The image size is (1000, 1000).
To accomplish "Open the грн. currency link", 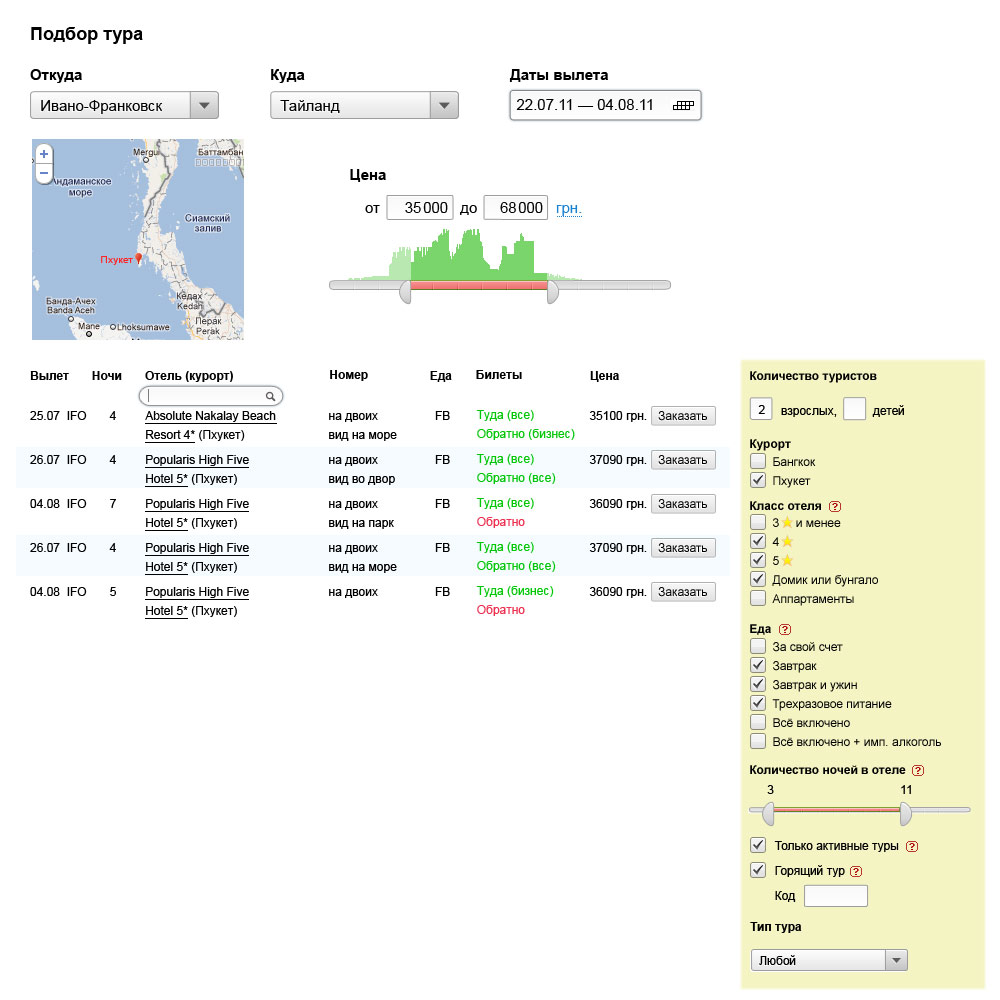I will [x=569, y=209].
